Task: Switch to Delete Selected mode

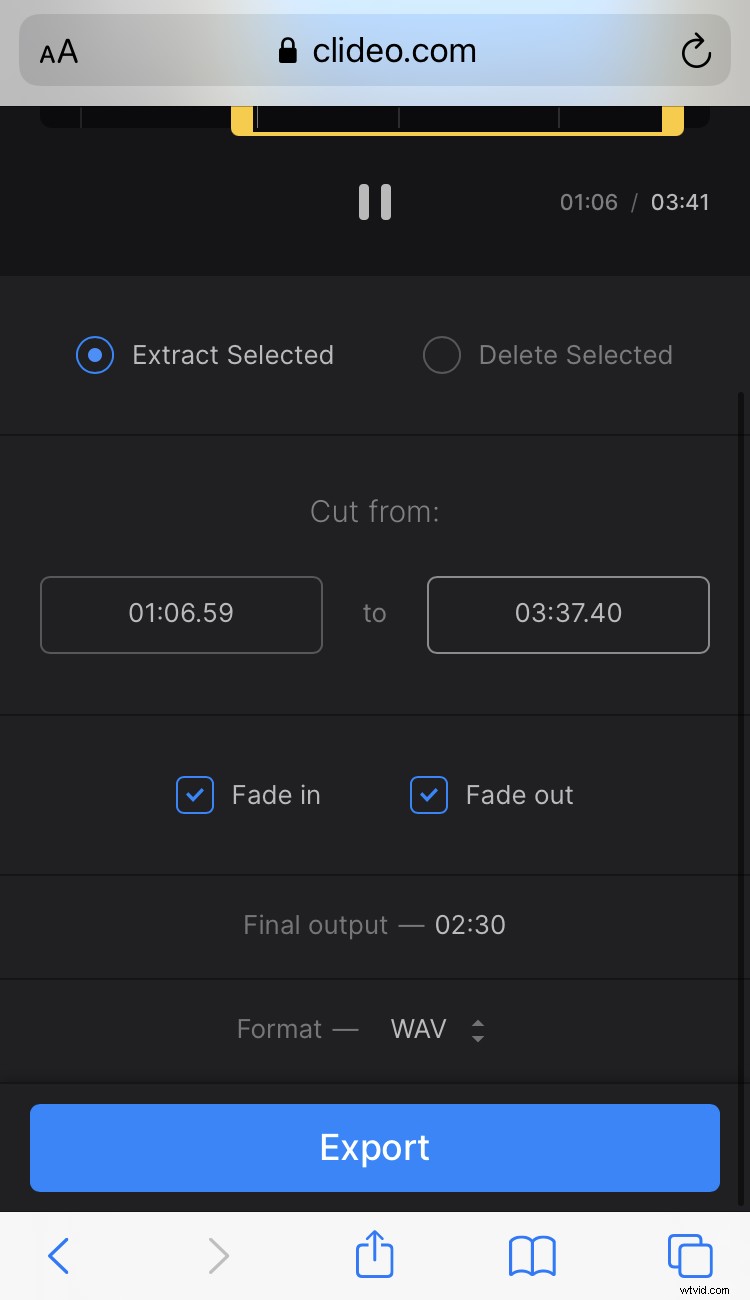Action: [442, 355]
